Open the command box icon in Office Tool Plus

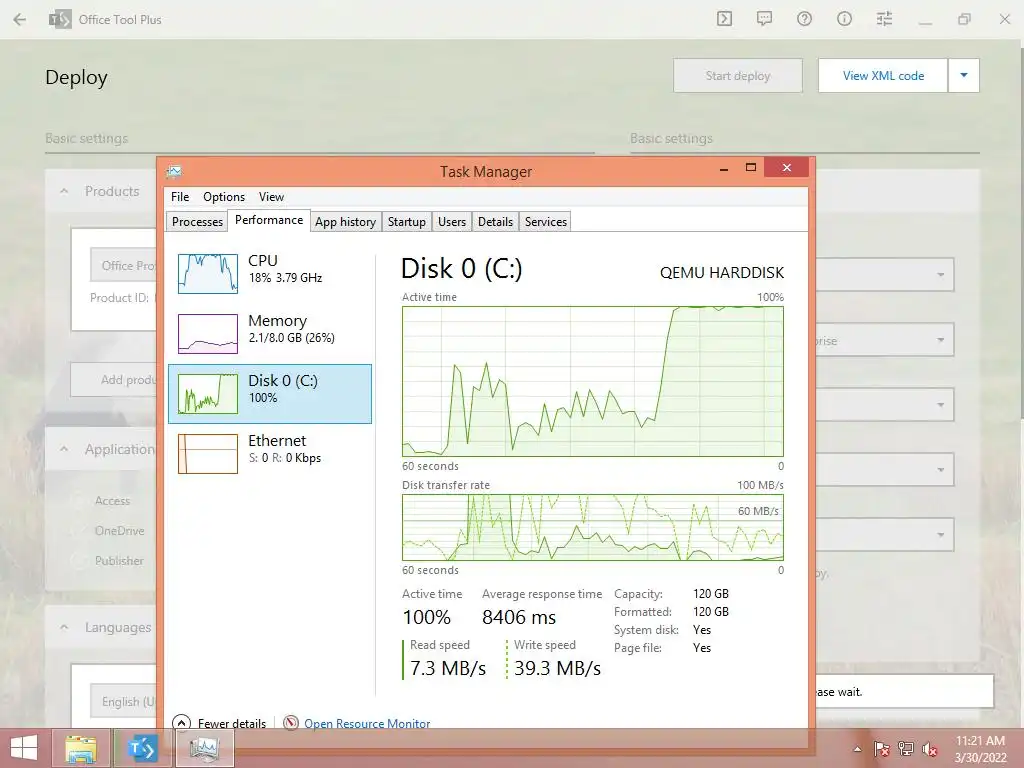(x=724, y=19)
